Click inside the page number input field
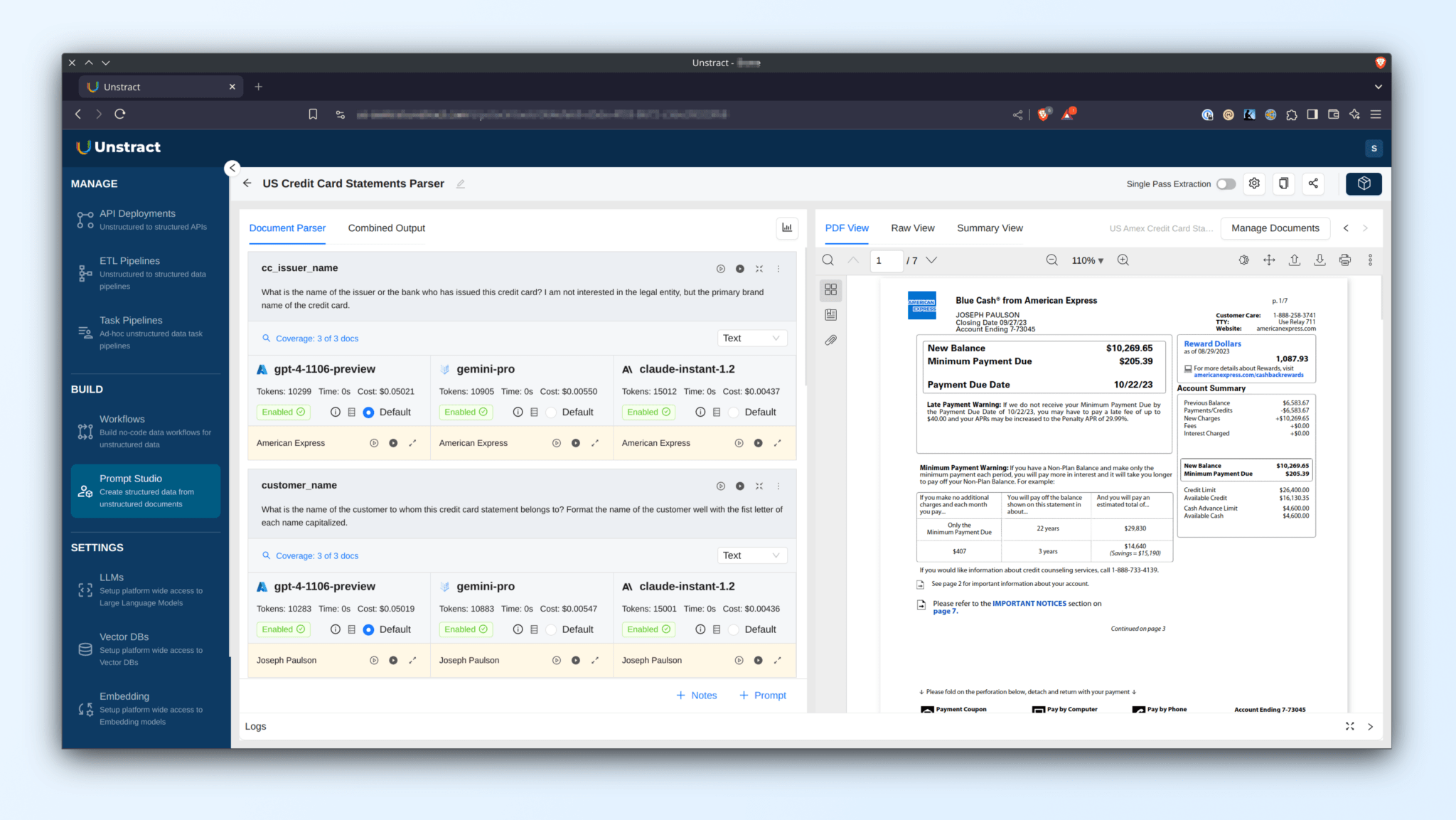The height and width of the screenshot is (820, 1456). point(887,260)
